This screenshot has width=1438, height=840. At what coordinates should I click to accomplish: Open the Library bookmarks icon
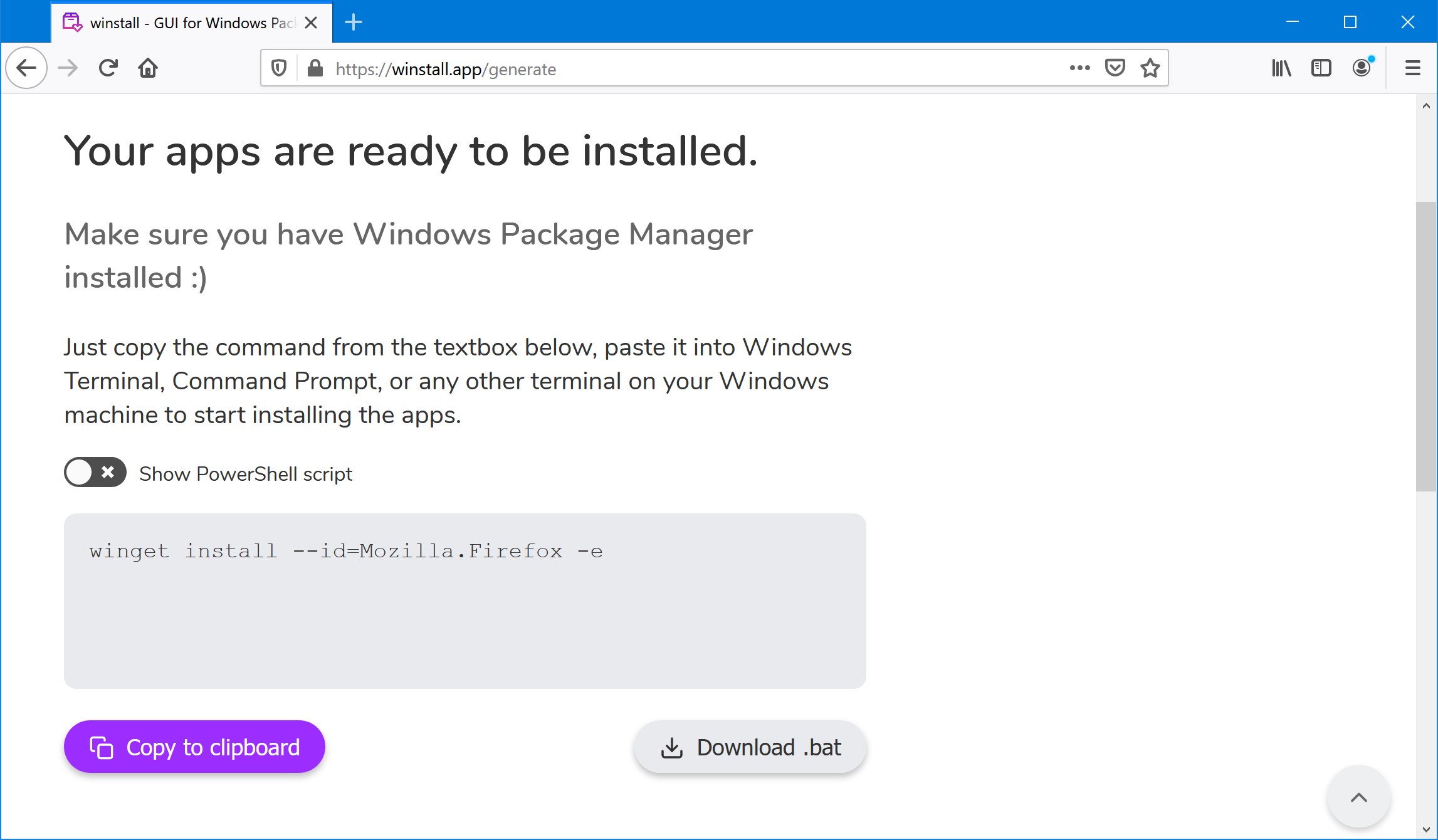pos(1281,68)
